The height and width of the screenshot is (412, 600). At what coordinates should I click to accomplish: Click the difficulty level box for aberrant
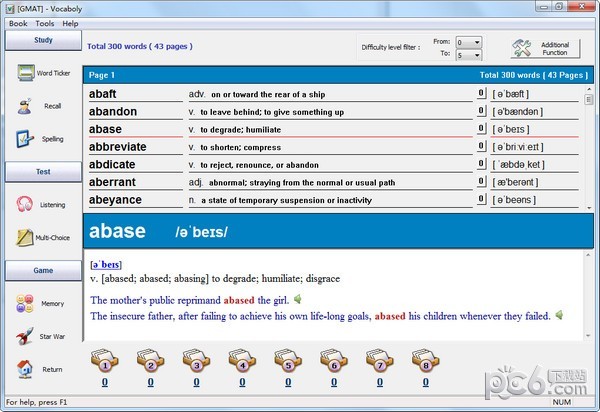(x=482, y=181)
